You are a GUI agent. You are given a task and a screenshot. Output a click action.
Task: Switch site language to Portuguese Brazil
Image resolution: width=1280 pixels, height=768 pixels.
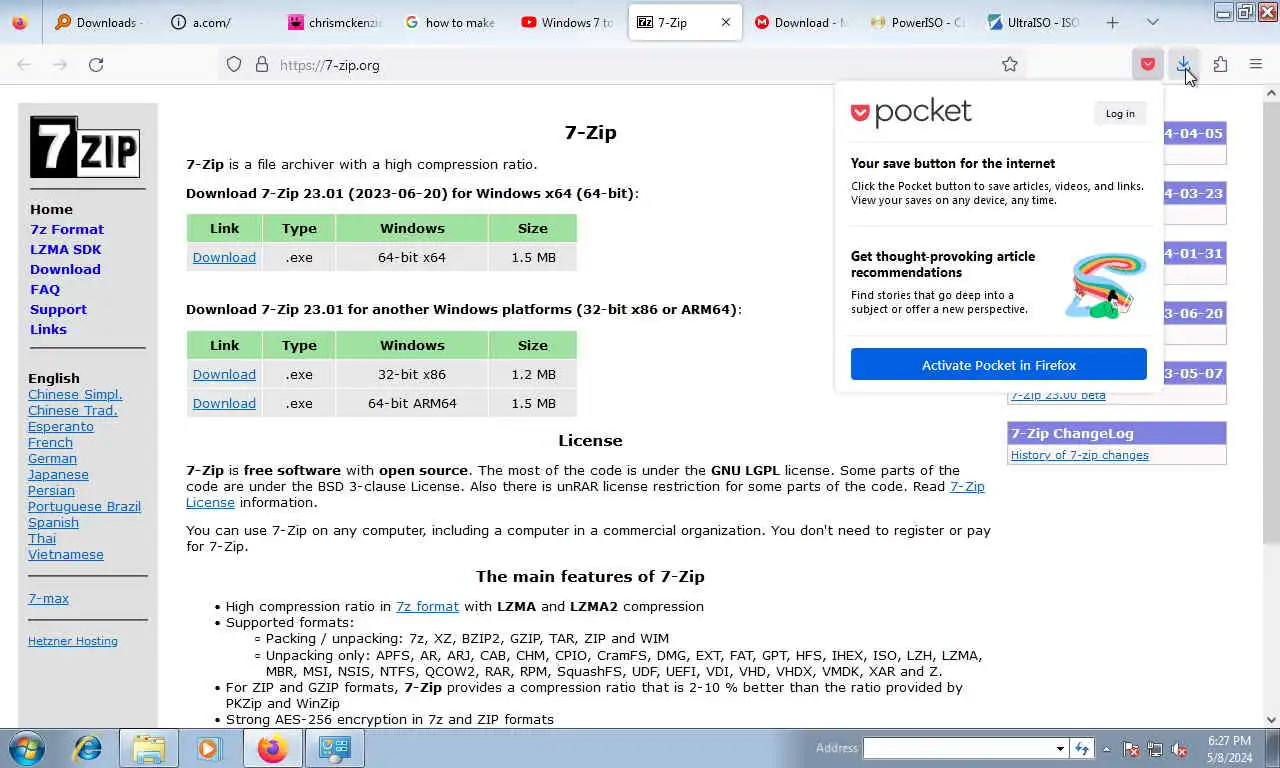[x=84, y=506]
